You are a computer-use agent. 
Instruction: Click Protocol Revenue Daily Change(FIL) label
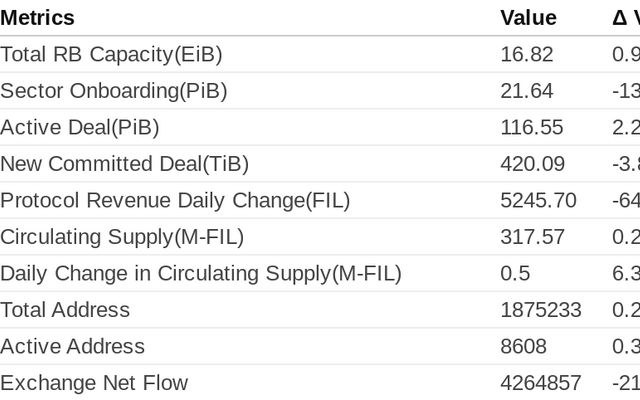[x=175, y=200]
